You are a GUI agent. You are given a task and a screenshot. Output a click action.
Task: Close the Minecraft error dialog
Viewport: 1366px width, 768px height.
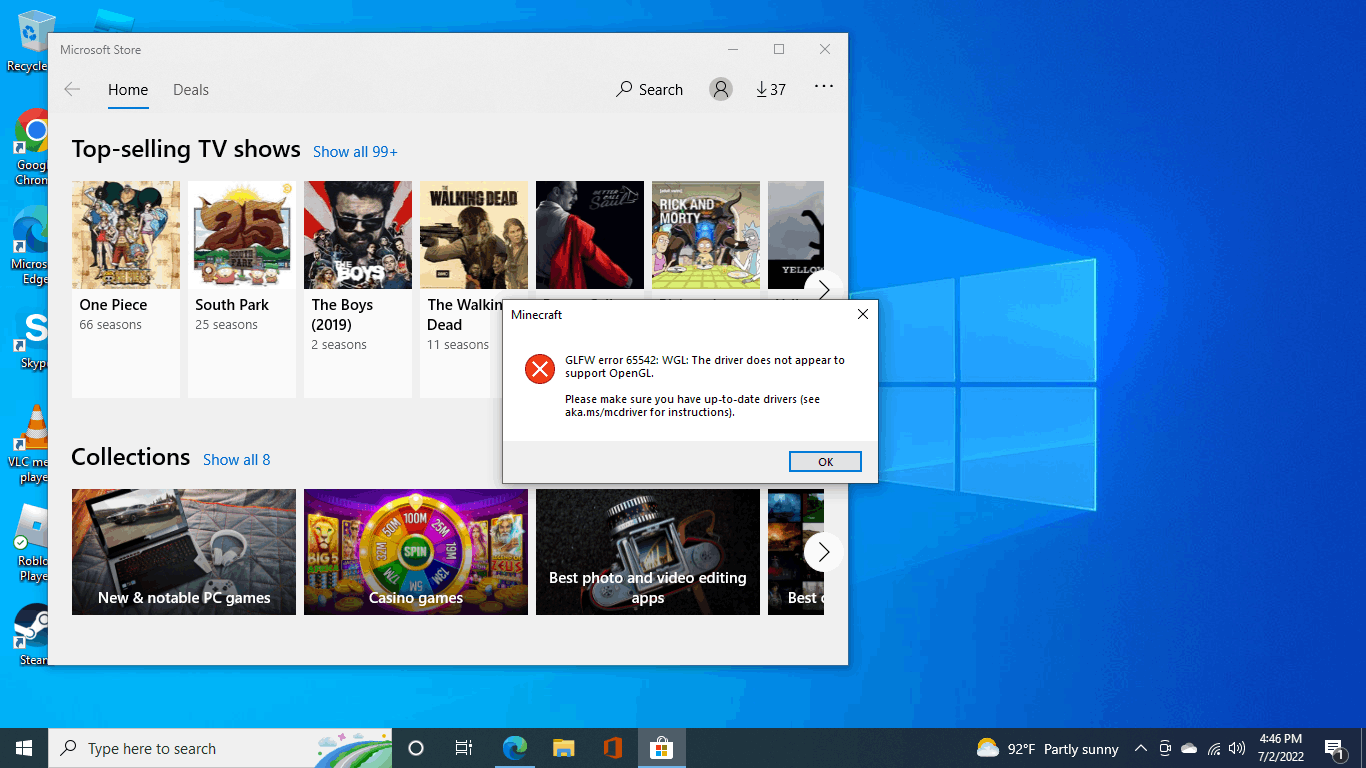click(863, 314)
